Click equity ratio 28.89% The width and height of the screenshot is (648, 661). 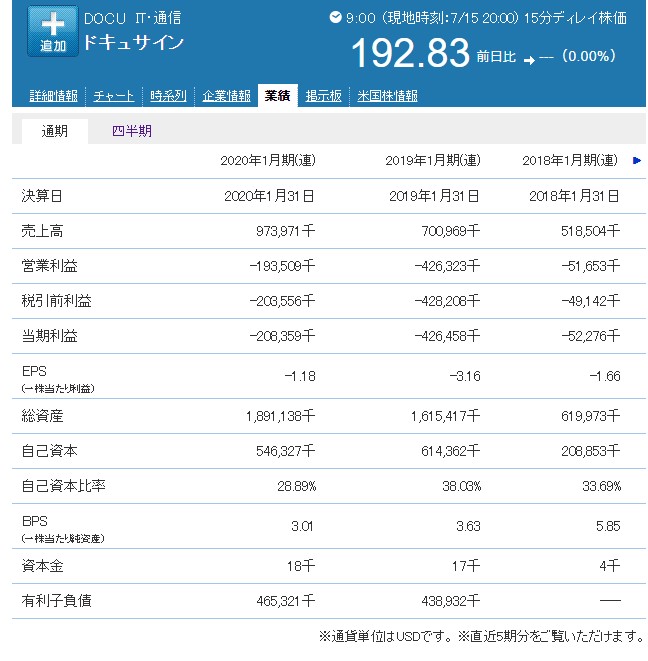(296, 486)
